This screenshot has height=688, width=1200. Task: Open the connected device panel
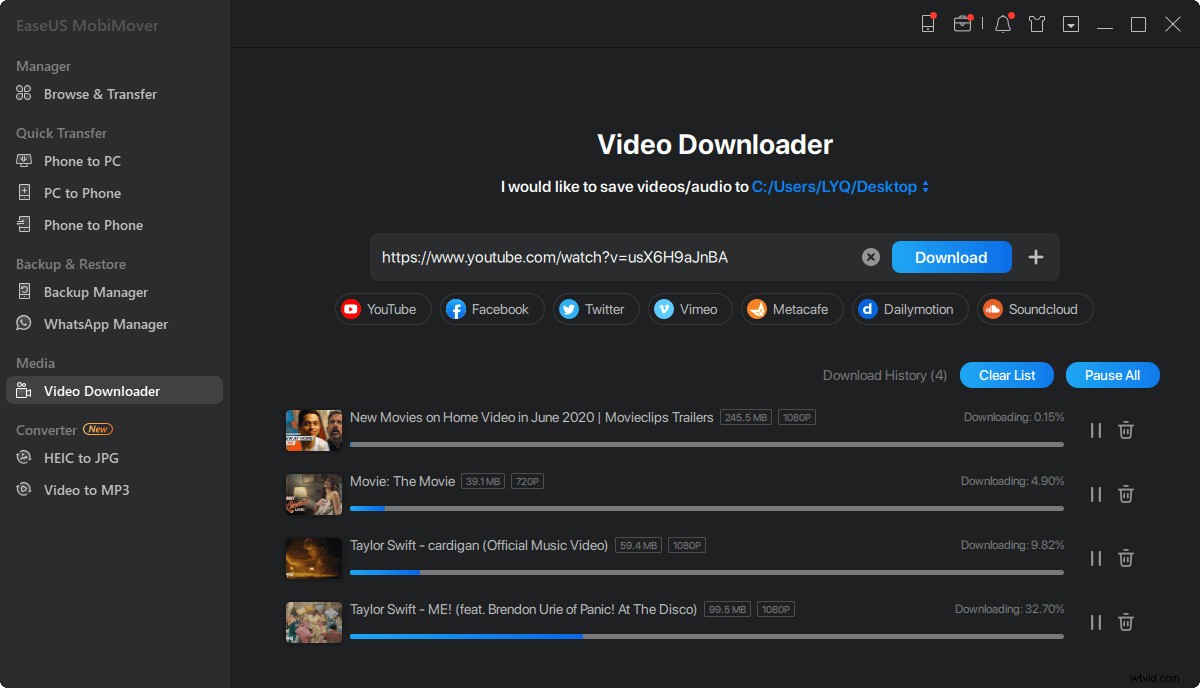tap(926, 23)
